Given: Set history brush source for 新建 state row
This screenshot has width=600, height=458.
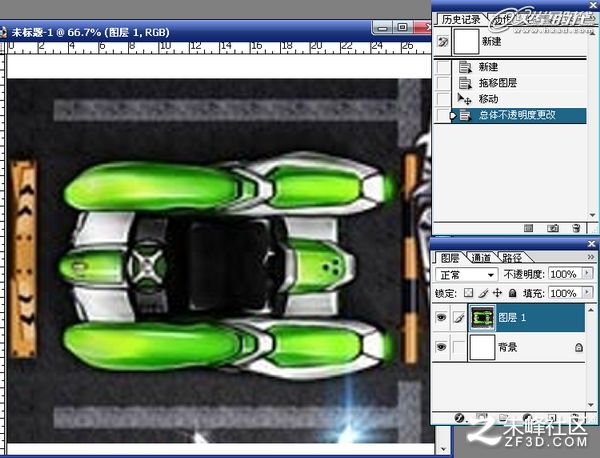Looking at the screenshot, I should point(443,67).
